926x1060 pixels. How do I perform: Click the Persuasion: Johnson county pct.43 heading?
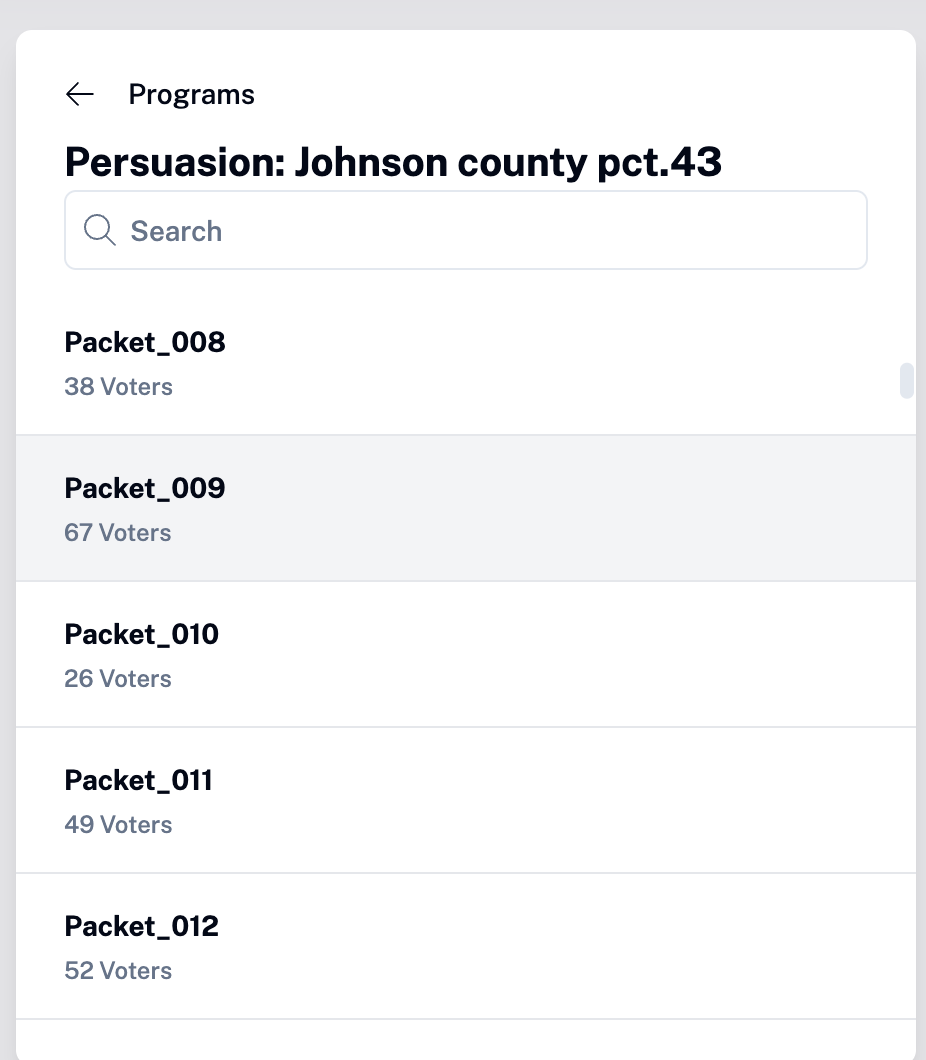[x=393, y=162]
